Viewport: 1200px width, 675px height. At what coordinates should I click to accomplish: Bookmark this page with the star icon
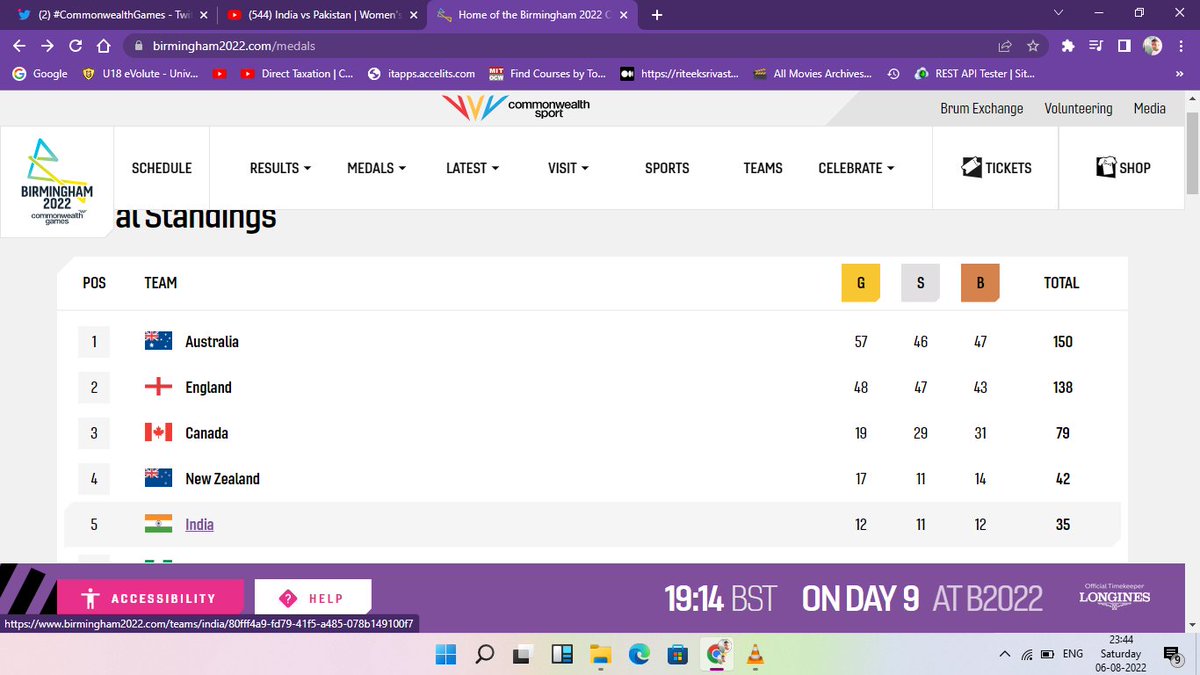click(x=1033, y=46)
